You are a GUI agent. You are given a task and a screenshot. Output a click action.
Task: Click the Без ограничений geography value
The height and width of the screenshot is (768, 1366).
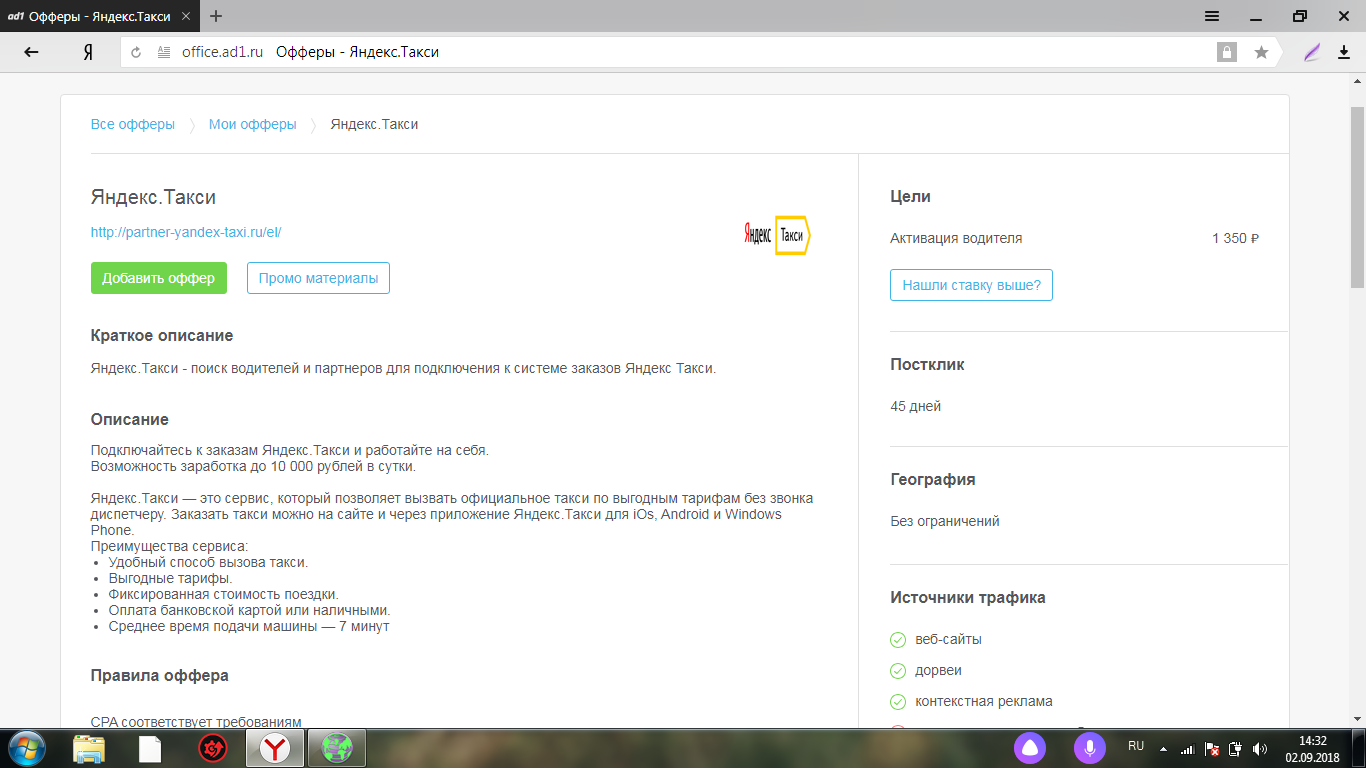945,522
